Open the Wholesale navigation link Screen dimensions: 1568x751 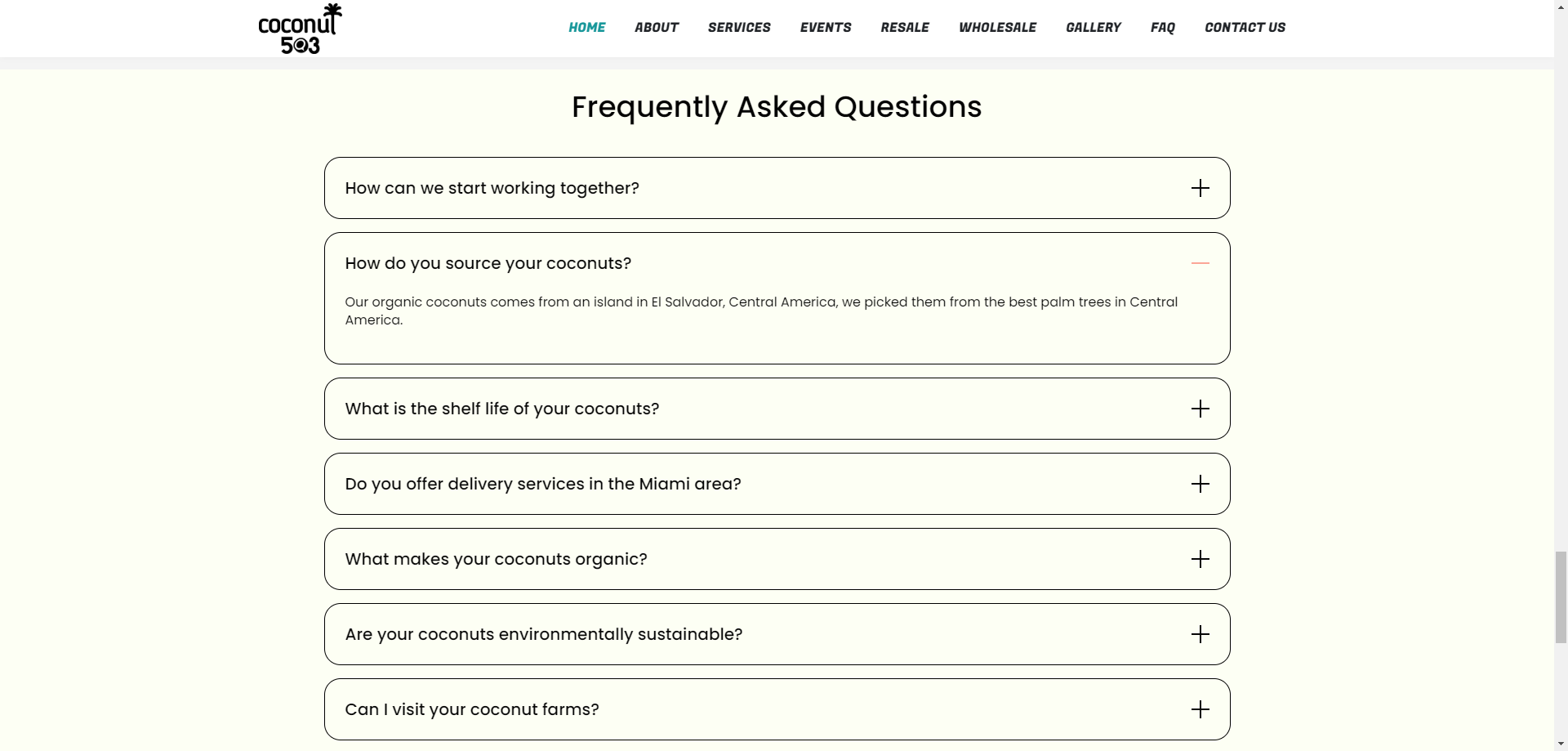click(997, 28)
